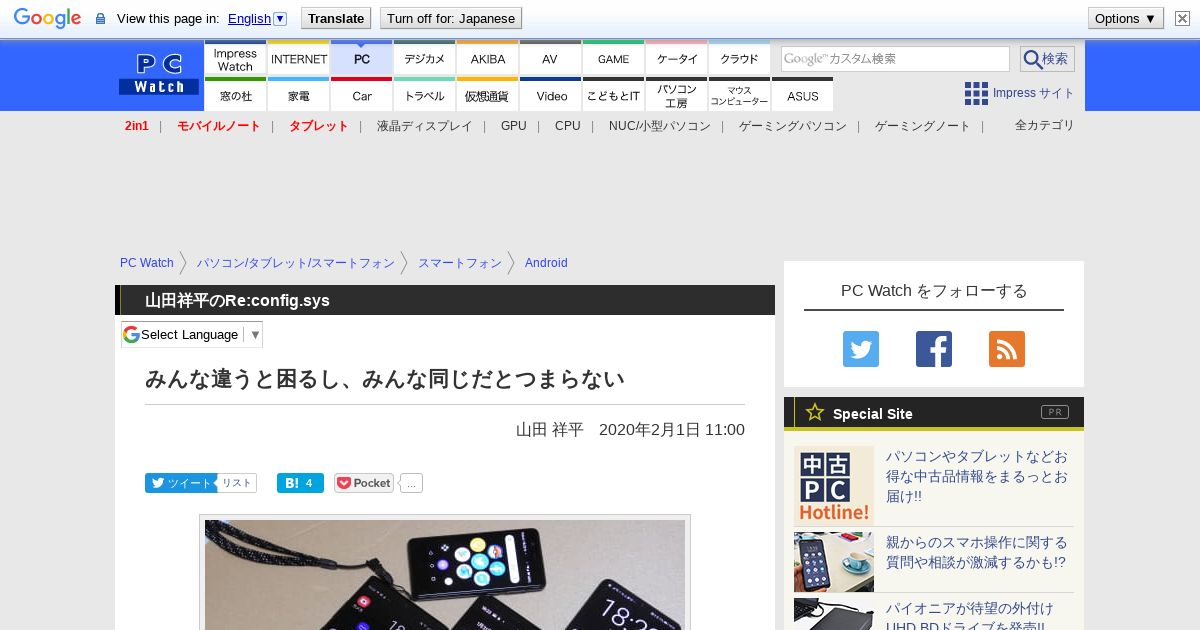This screenshot has width=1200, height=630.
Task: Go to デジカメ tab
Action: point(425,59)
